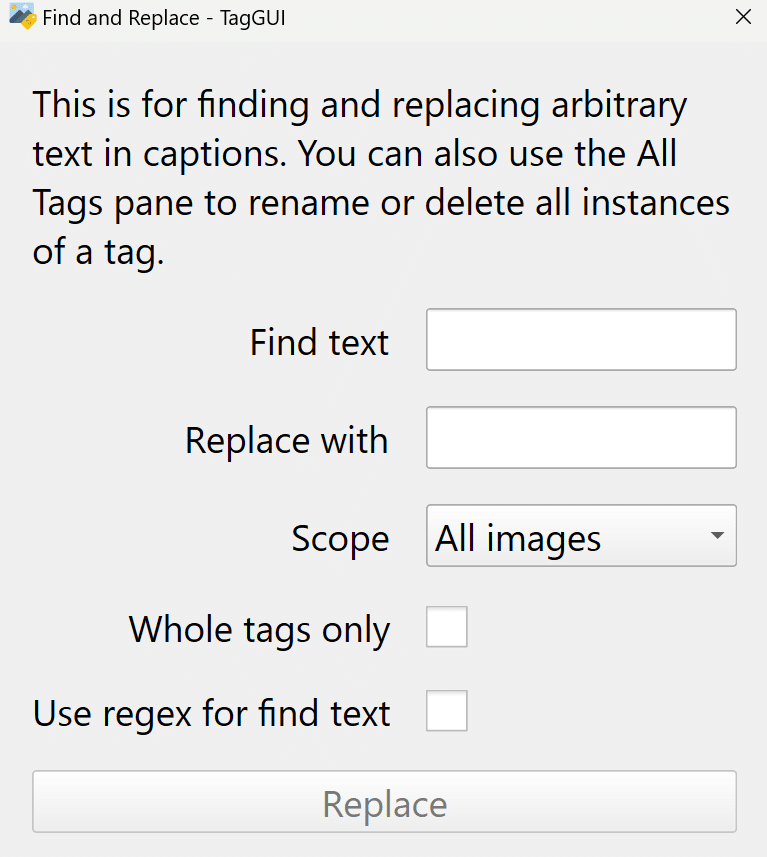767x857 pixels.
Task: Focus the Replace with input field
Action: tap(581, 437)
